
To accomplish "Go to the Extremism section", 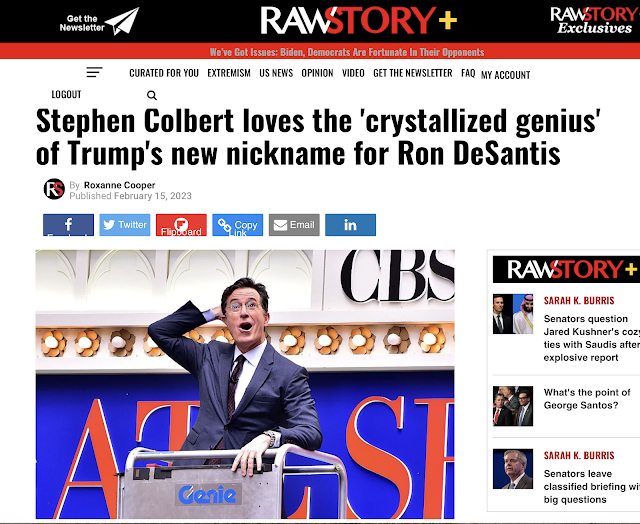I will pos(229,73).
